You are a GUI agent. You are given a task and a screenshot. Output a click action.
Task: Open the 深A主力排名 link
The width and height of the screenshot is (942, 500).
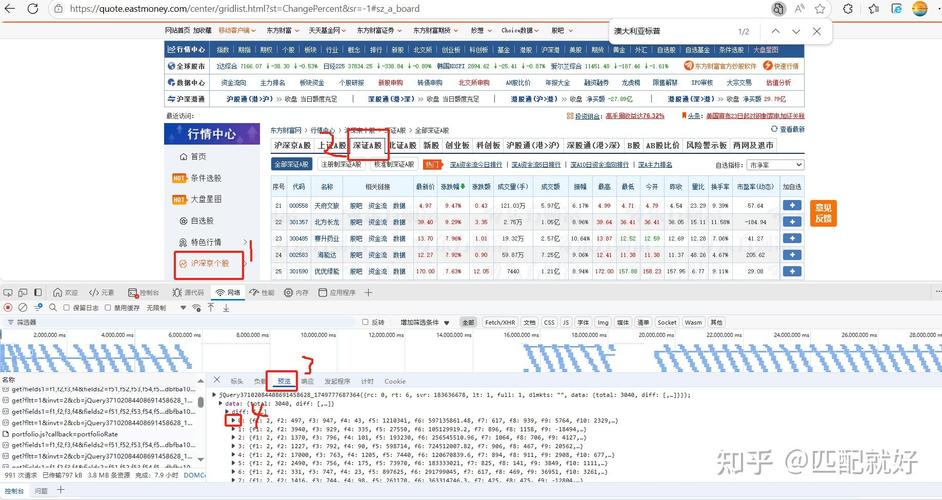click(x=655, y=165)
